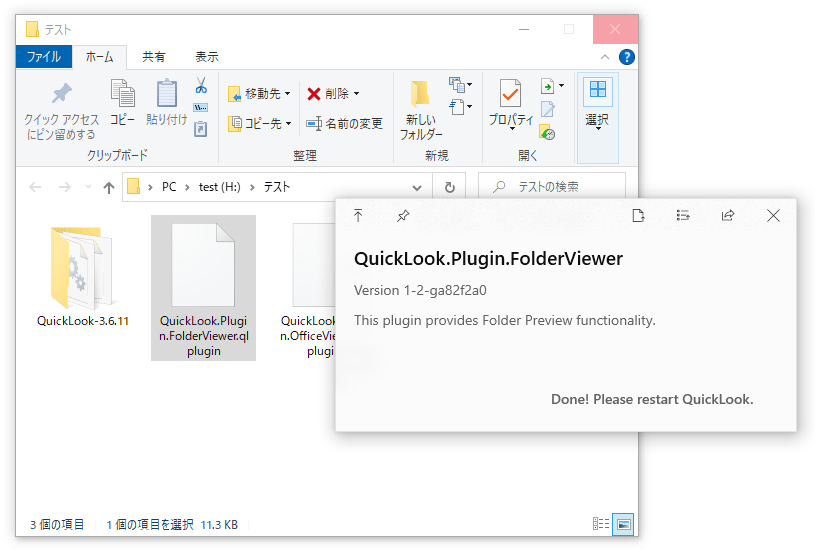The width and height of the screenshot is (815, 550).
Task: Open recent locations dropdown arrow
Action: tap(88, 187)
